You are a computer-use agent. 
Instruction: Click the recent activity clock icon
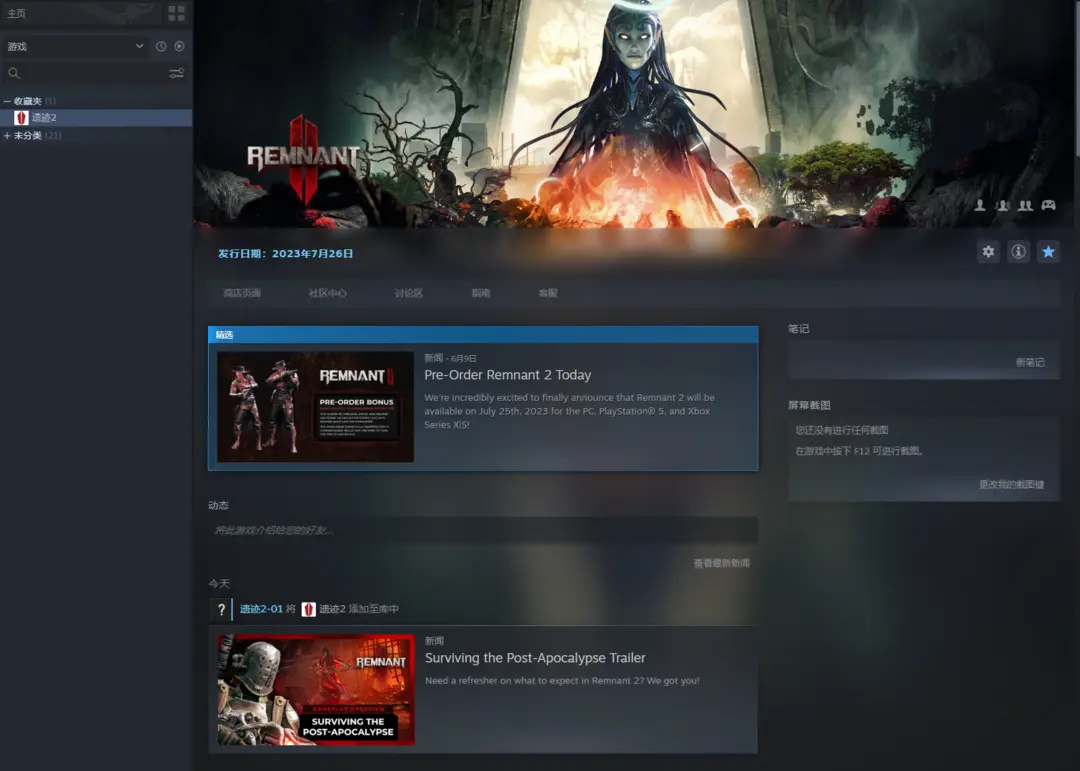point(160,46)
